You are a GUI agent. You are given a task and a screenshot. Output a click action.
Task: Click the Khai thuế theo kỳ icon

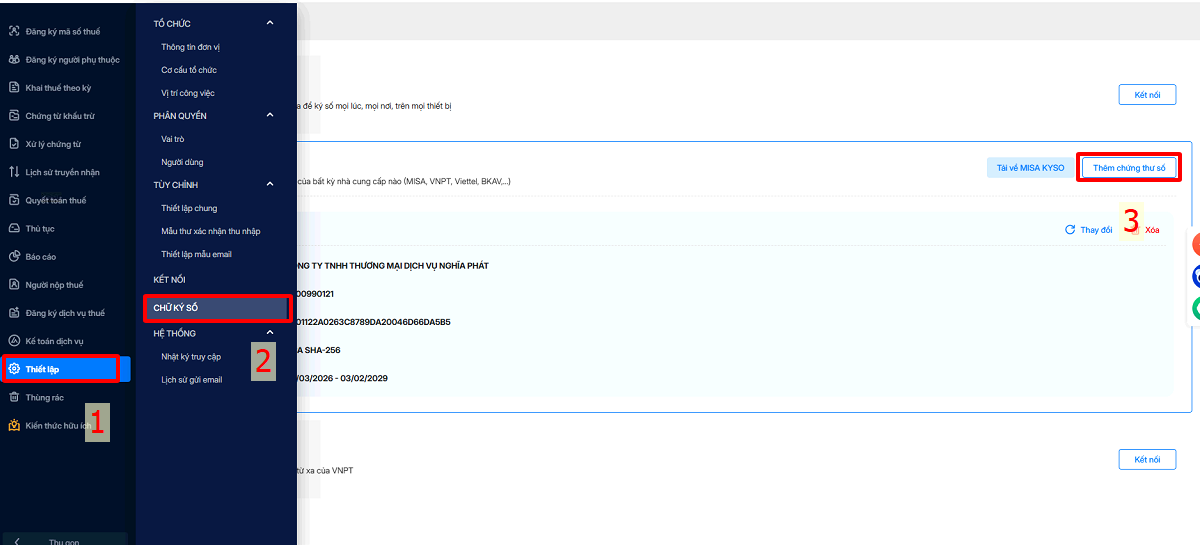(14, 88)
